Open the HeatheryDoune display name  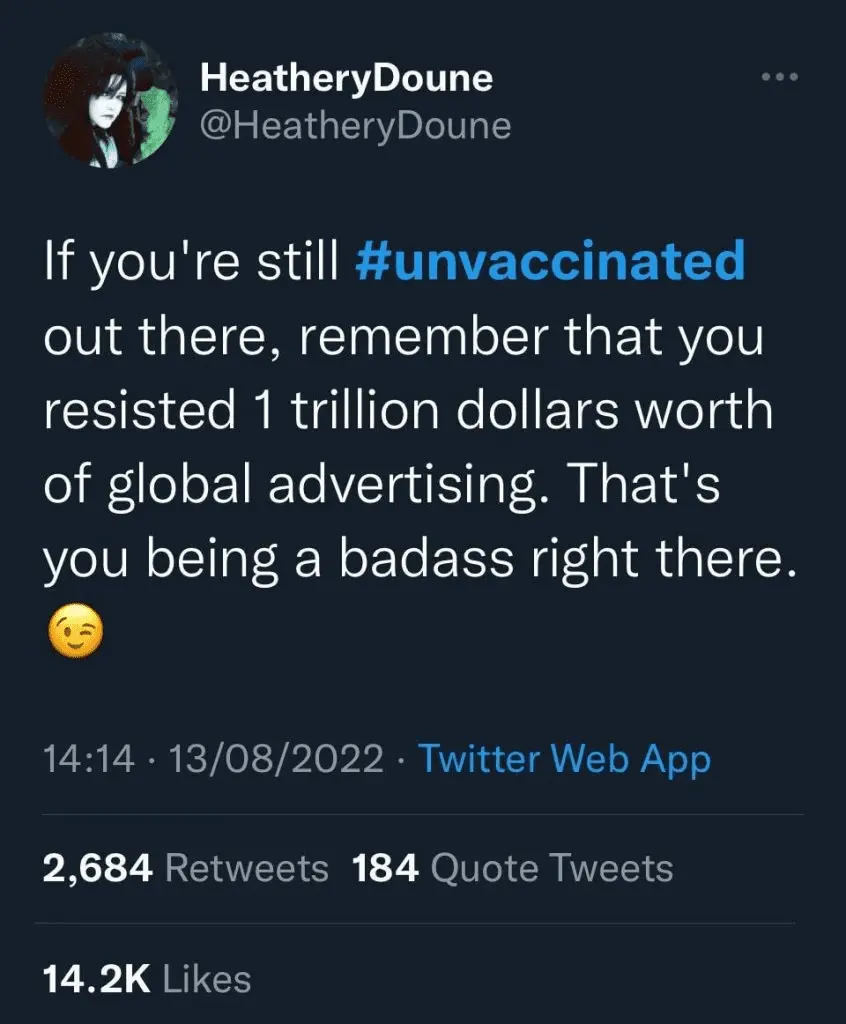tap(347, 78)
